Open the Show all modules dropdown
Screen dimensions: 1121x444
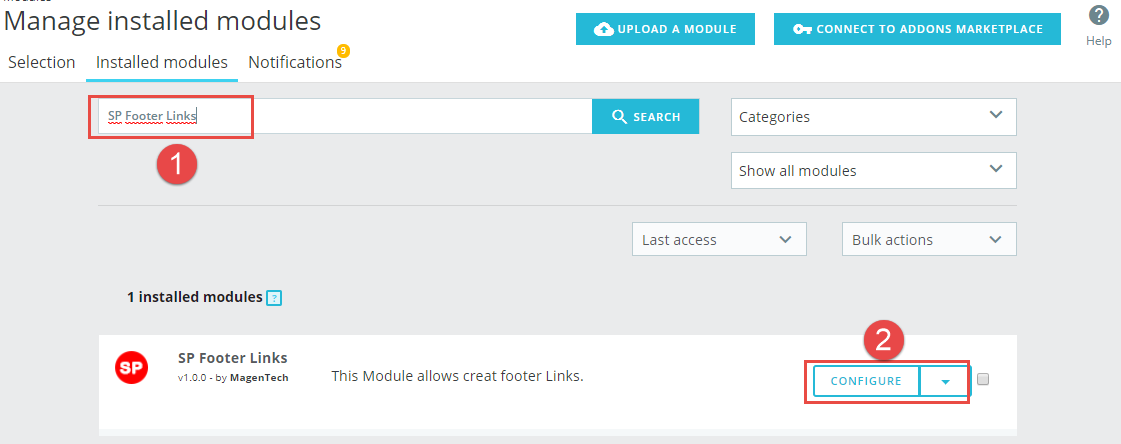coord(874,171)
